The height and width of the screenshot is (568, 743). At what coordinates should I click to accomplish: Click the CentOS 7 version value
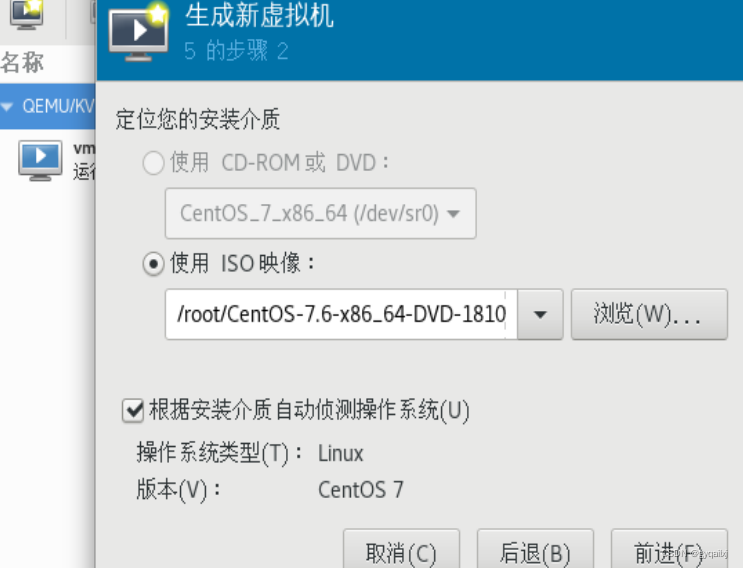point(361,489)
